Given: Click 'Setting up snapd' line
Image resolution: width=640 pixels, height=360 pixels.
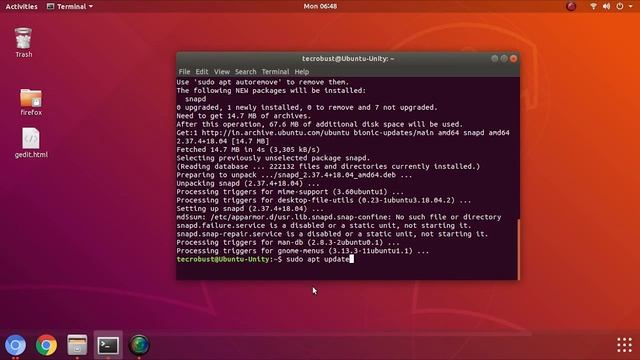Looking at the screenshot, I should point(250,209).
